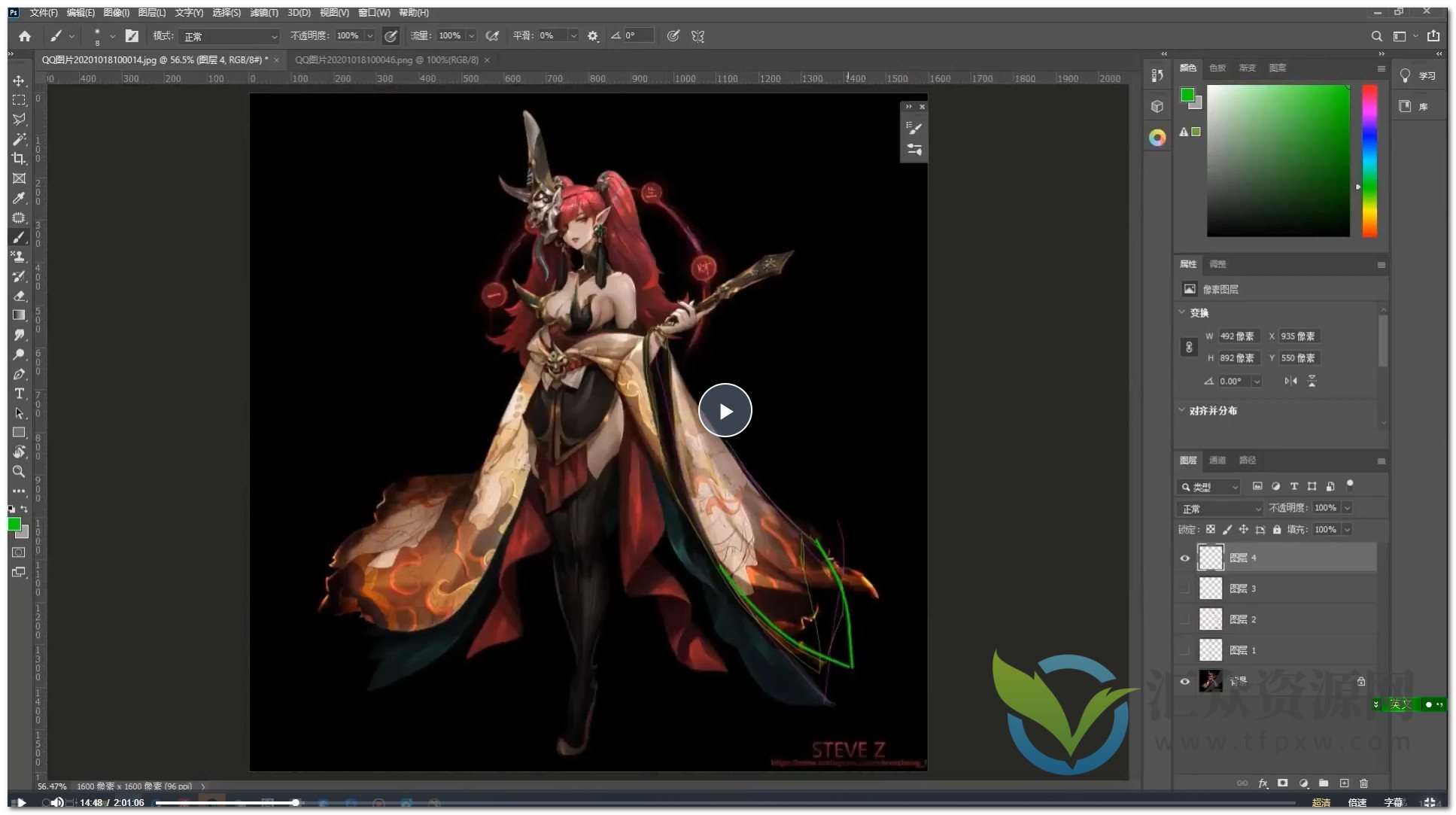This screenshot has height=815, width=1456.
Task: Select the Zoom tool
Action: (x=19, y=472)
